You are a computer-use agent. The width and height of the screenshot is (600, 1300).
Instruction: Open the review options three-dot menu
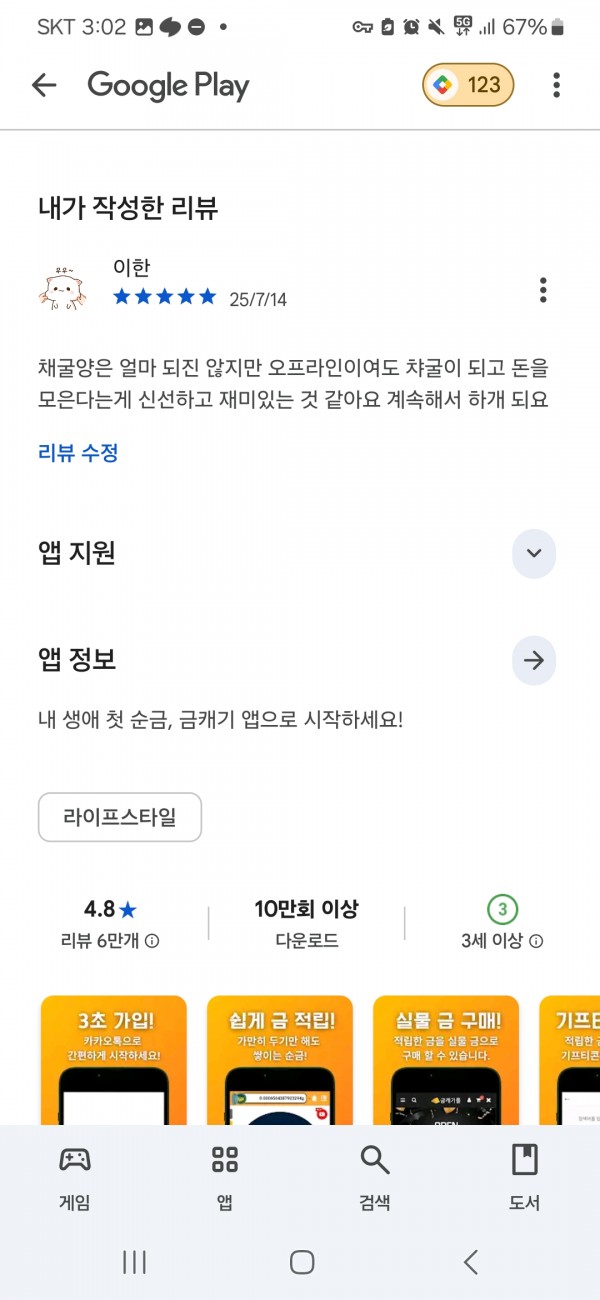[x=543, y=290]
